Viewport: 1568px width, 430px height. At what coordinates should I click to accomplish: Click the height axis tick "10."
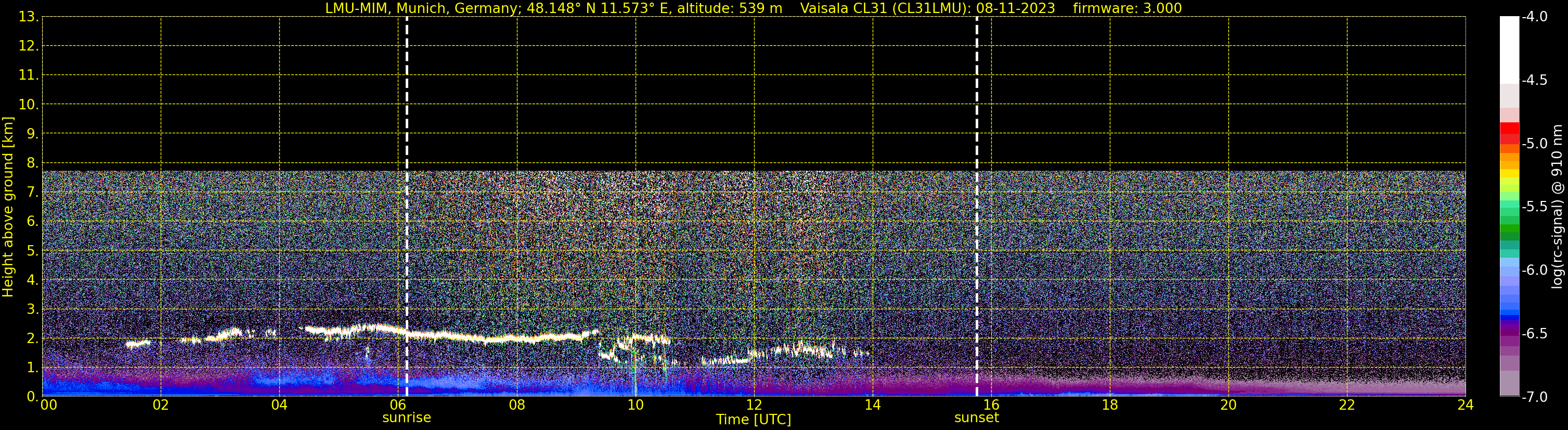[29, 104]
